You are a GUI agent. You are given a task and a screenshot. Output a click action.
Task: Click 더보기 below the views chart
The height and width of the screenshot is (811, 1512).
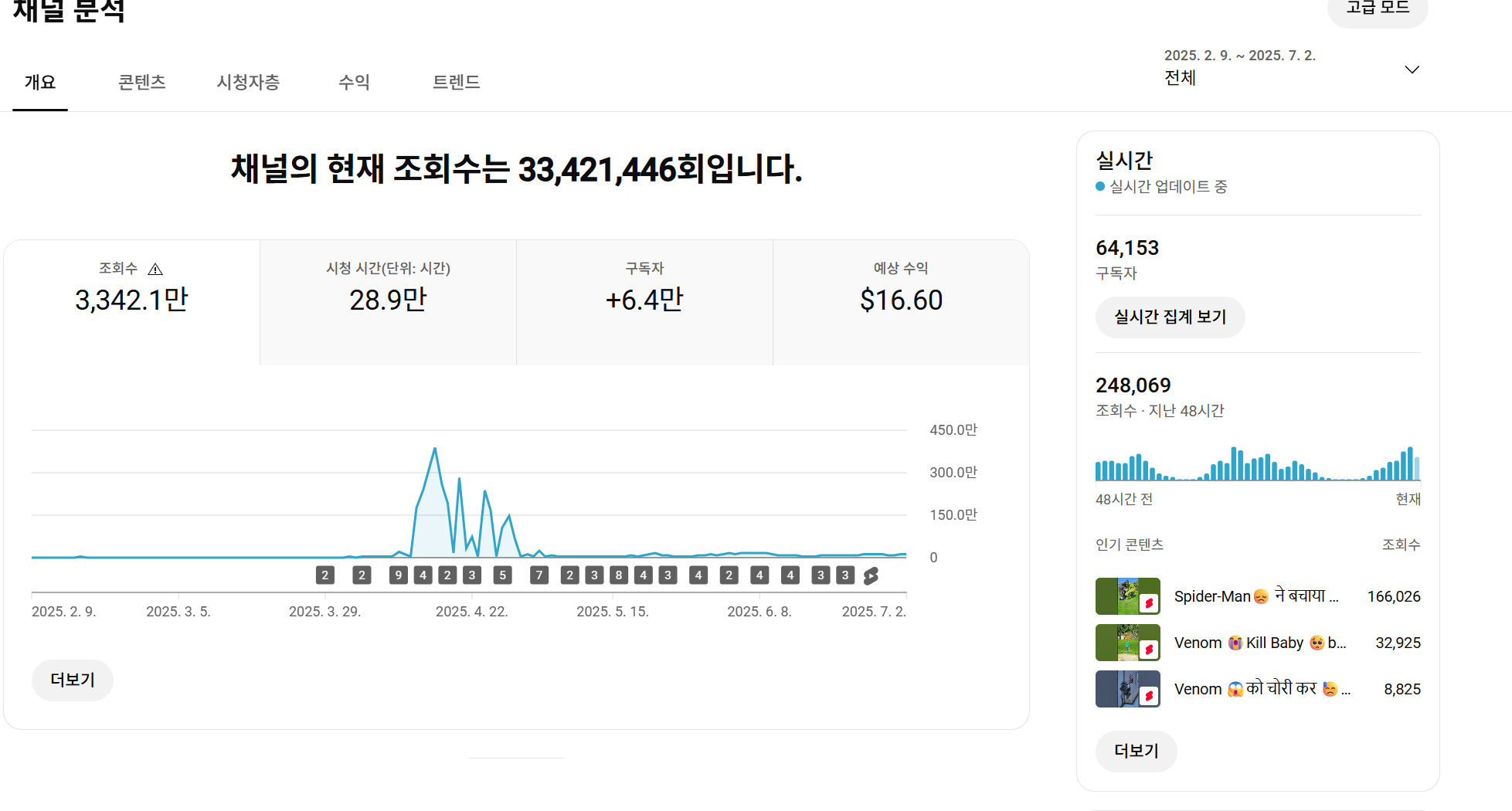[73, 680]
